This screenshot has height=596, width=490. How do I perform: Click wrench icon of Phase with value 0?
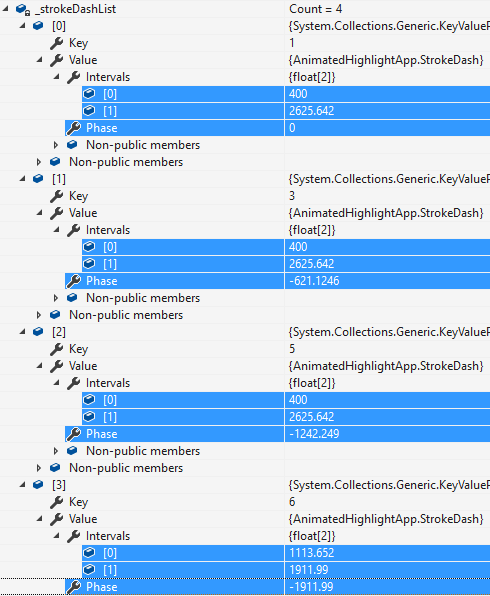coord(74,128)
